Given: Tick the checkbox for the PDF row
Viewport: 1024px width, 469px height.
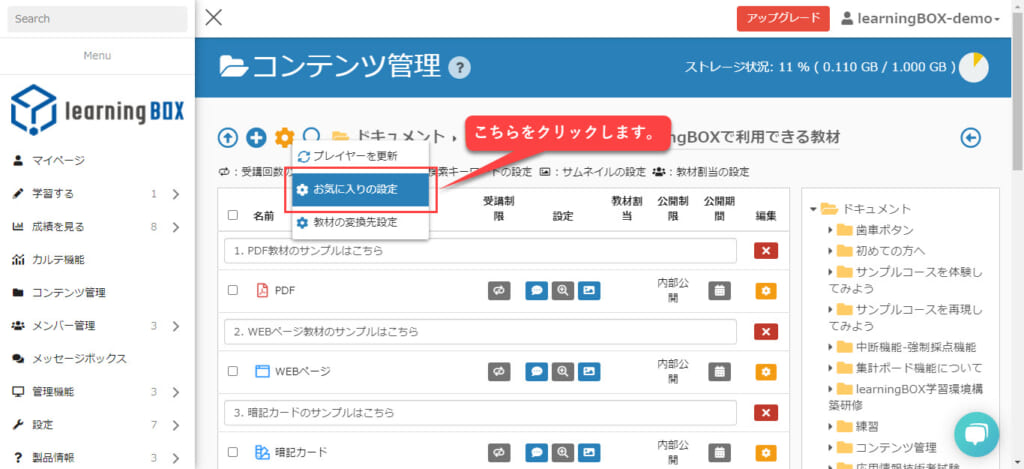Looking at the screenshot, I should point(233,291).
